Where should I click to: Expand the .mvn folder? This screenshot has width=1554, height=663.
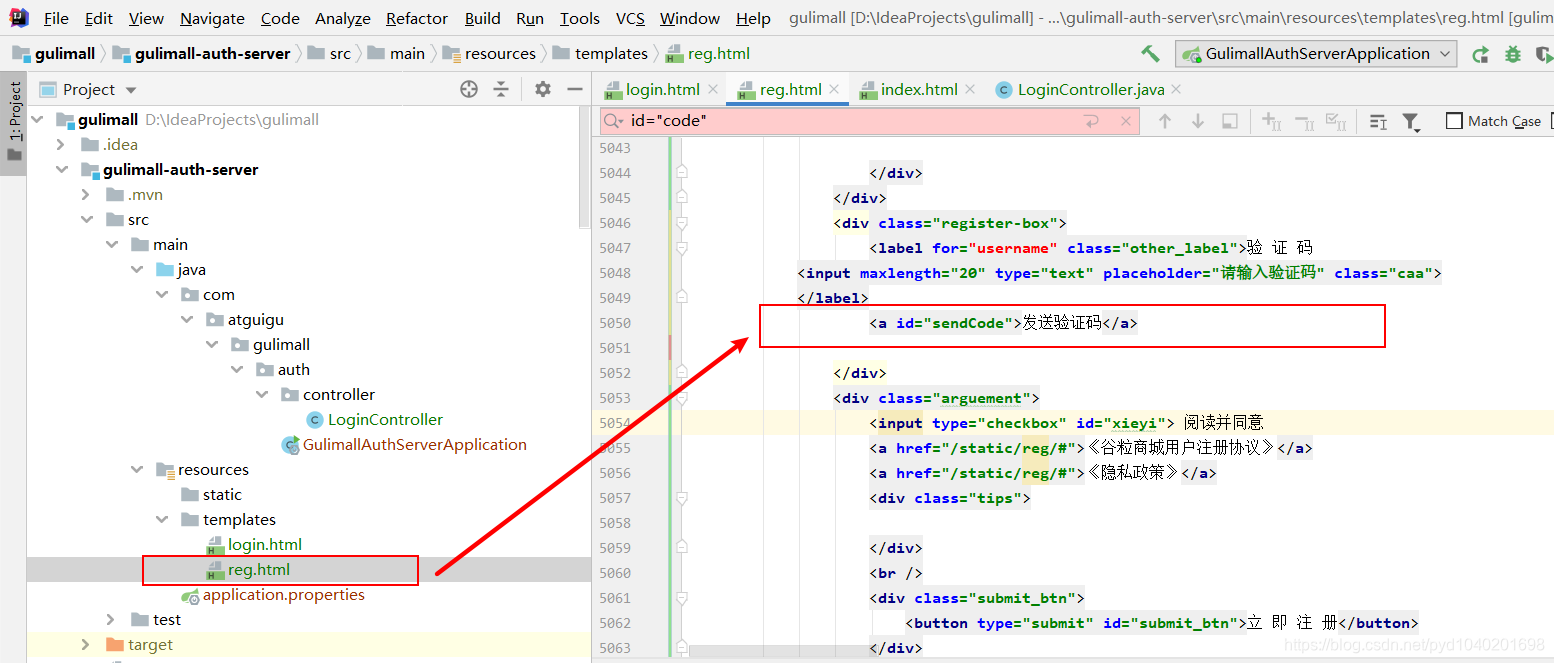click(x=86, y=195)
